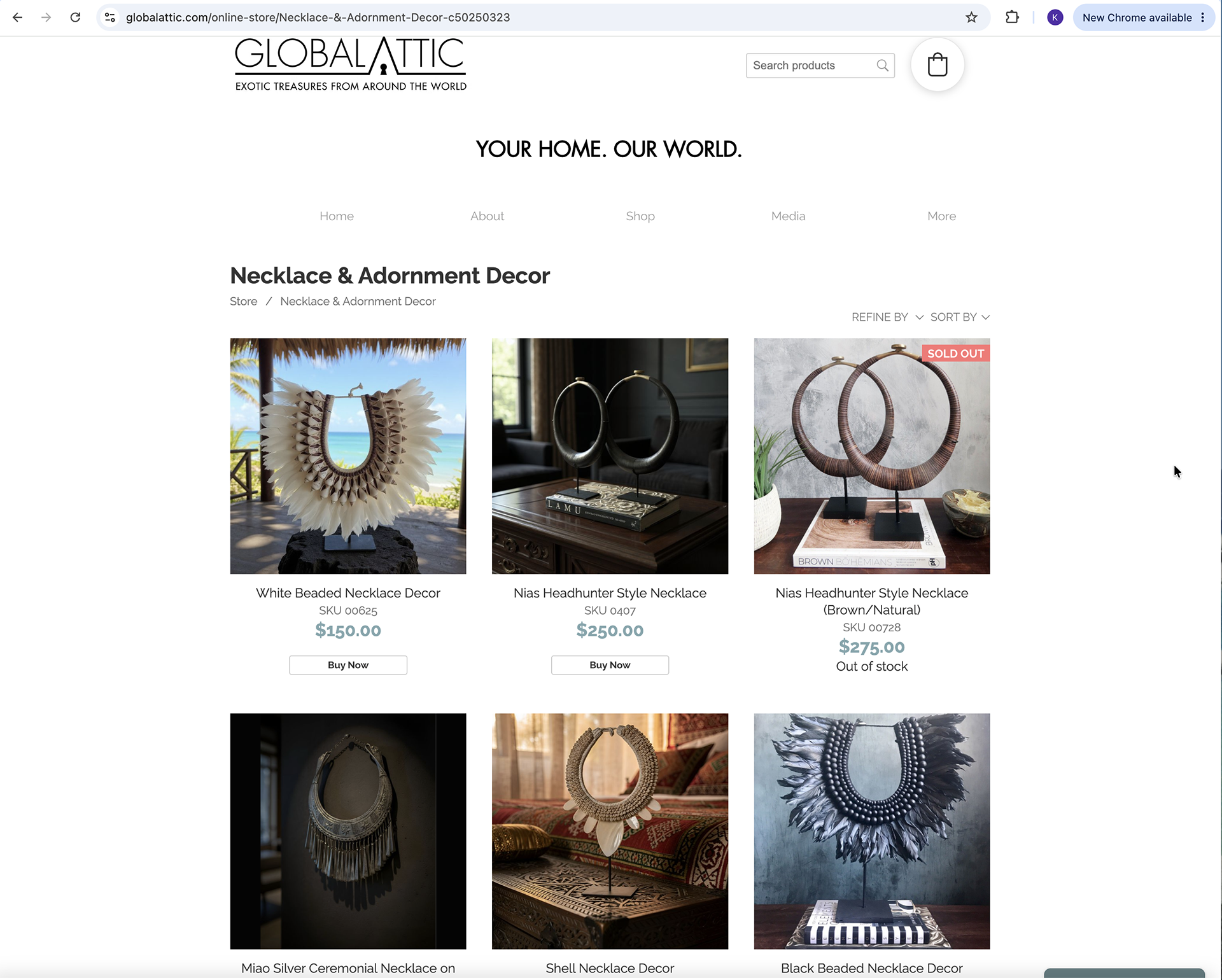Click Nias Headhunter Style Necklace title SKU 0407
The height and width of the screenshot is (980, 1222).
coord(610,593)
